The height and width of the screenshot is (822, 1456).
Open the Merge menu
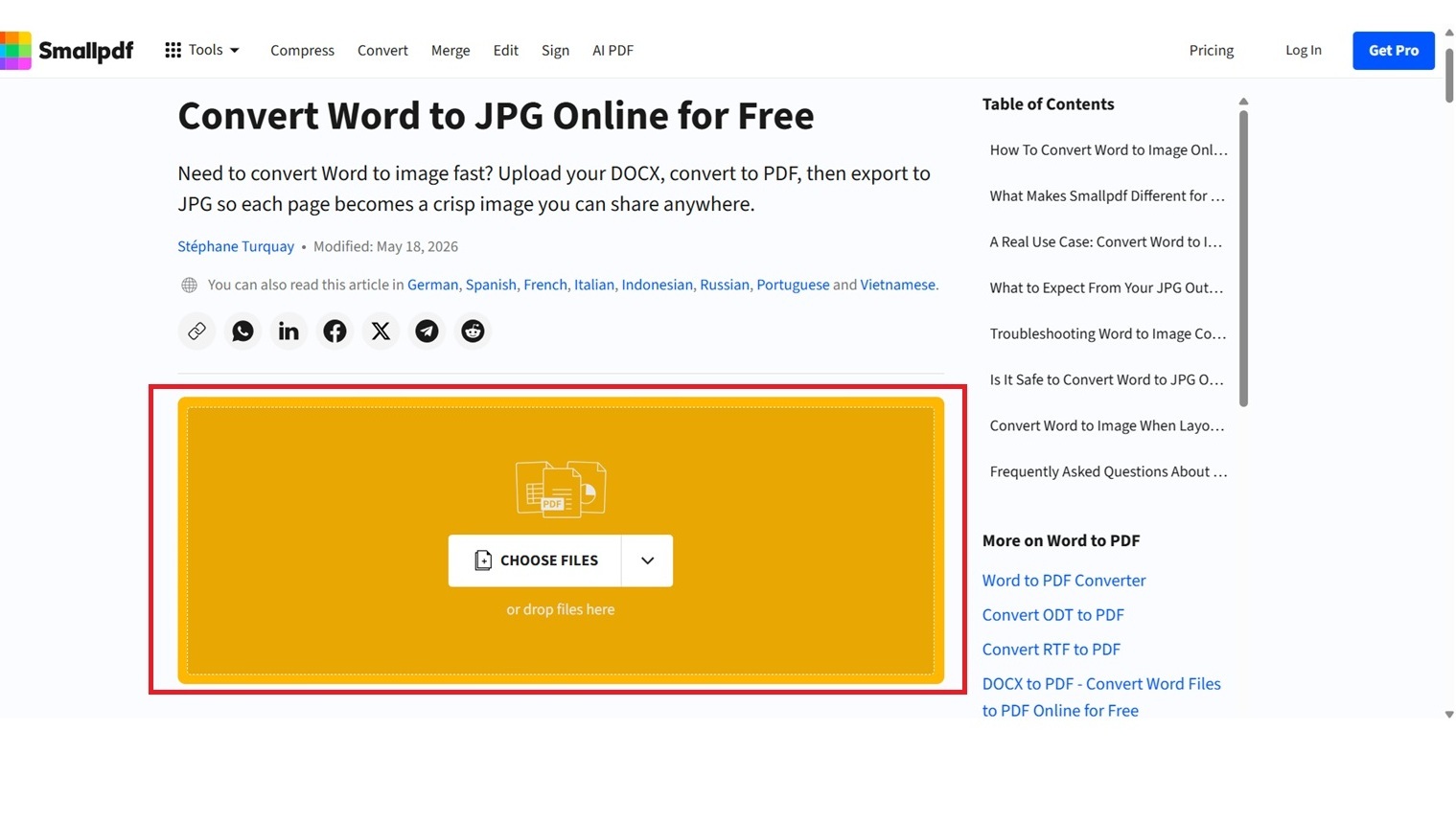[451, 50]
